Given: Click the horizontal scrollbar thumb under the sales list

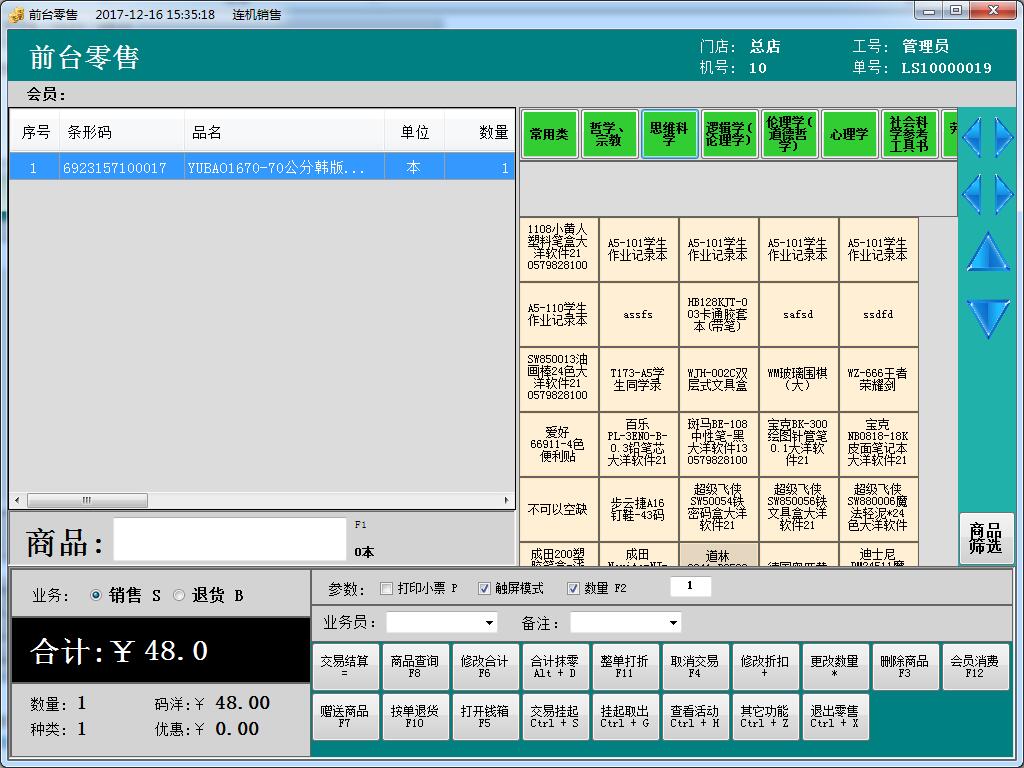Looking at the screenshot, I should pos(87,500).
